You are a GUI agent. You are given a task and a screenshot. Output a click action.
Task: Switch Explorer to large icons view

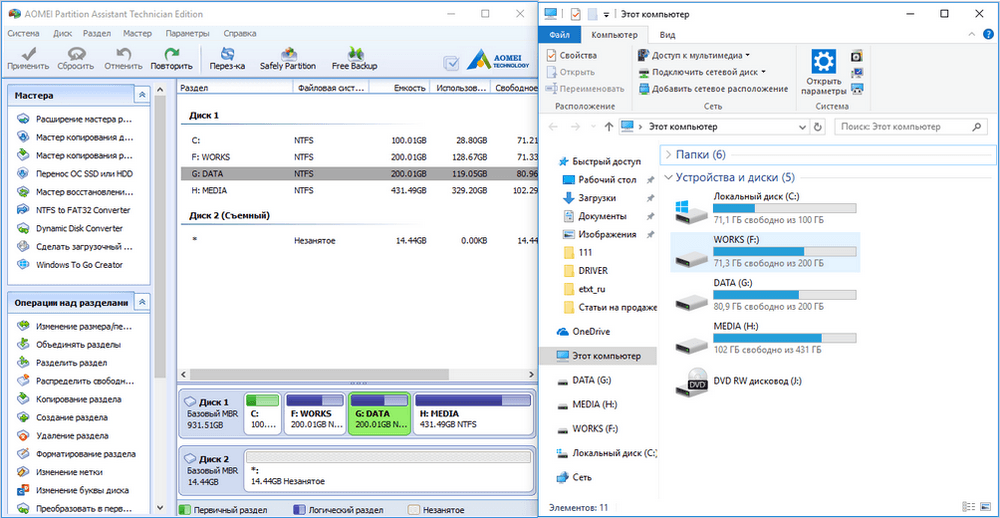pyautogui.click(x=985, y=508)
